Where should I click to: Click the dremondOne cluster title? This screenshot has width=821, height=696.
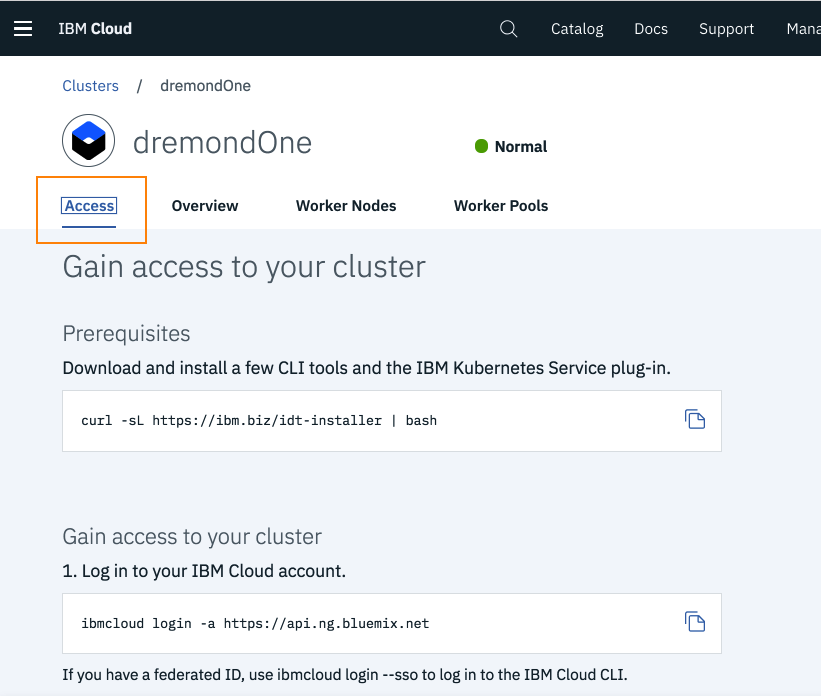coord(222,143)
